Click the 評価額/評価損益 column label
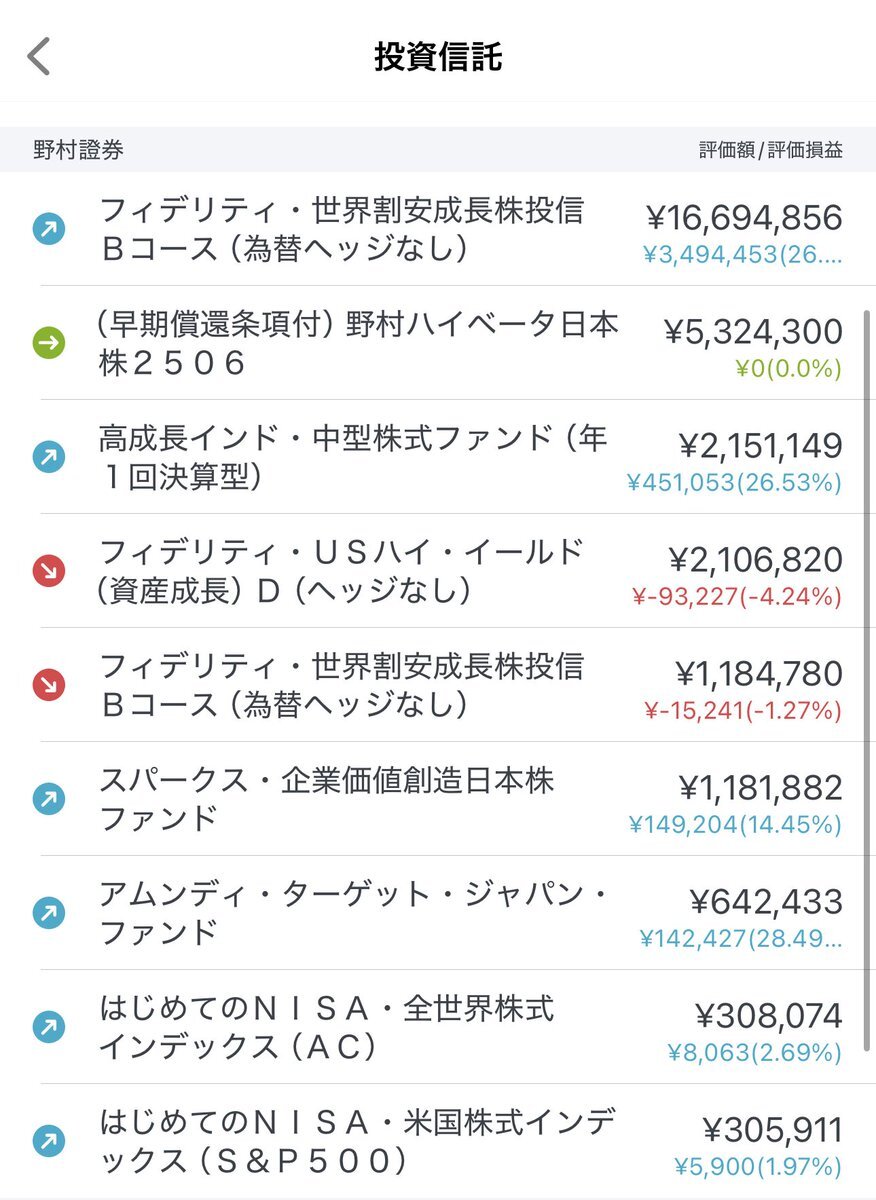This screenshot has height=1200, width=876. (x=771, y=151)
